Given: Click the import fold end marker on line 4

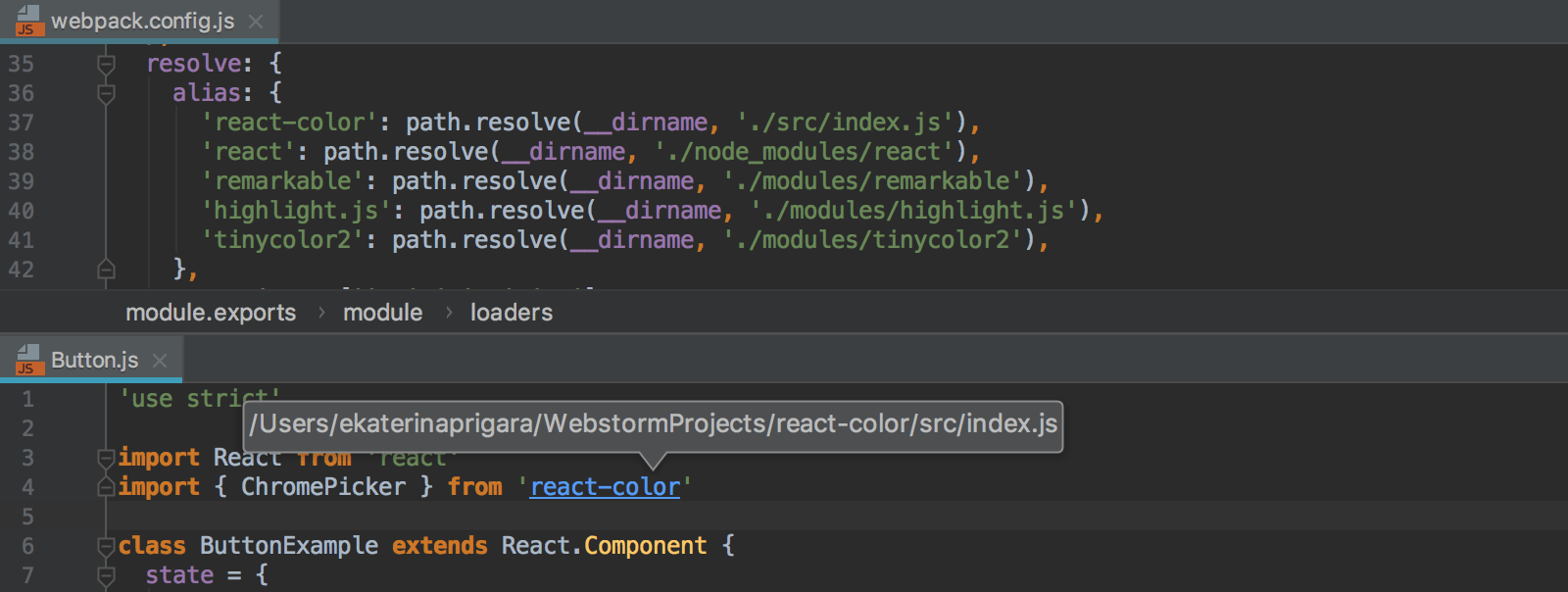Looking at the screenshot, I should pos(106,487).
